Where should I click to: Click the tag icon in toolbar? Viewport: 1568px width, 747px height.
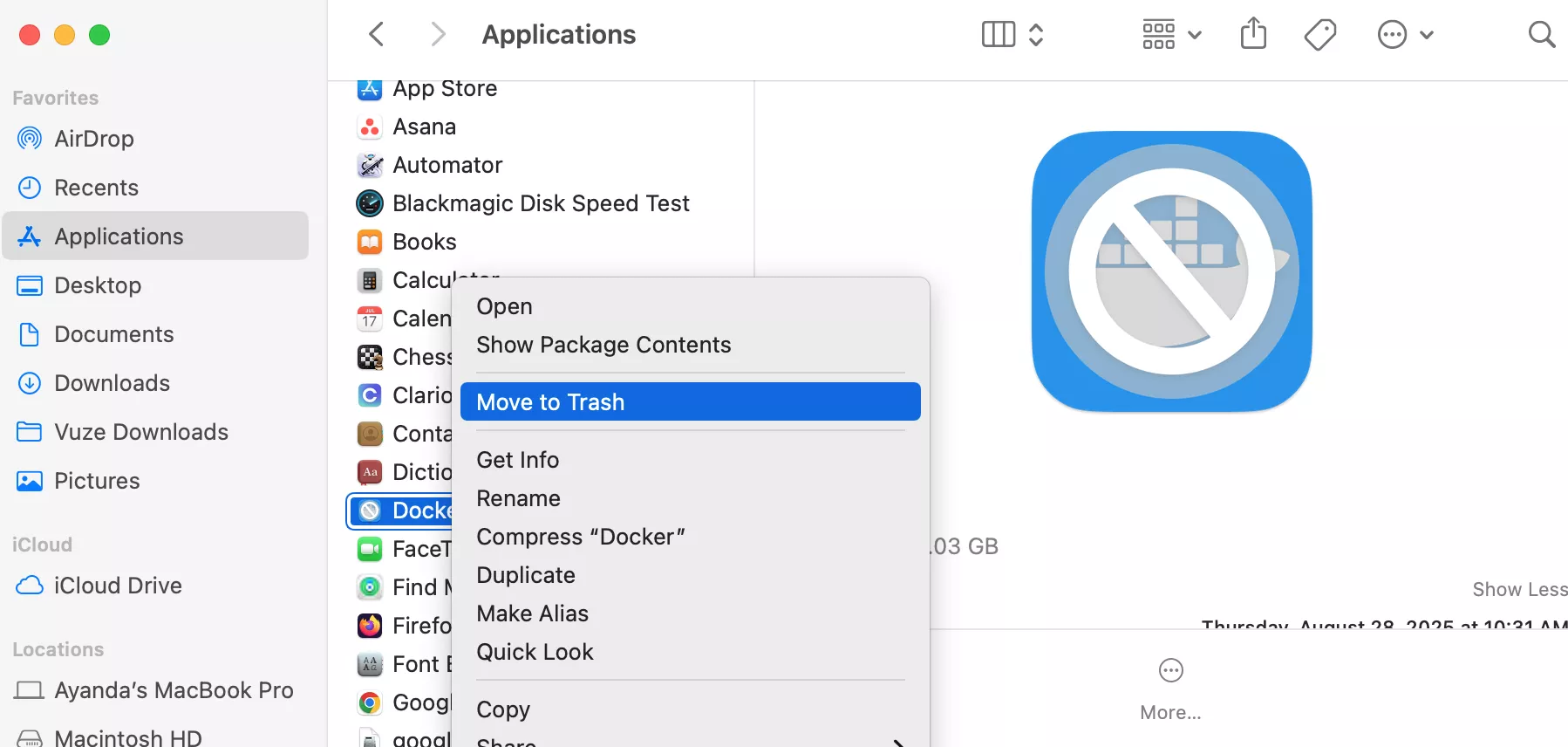point(1319,35)
